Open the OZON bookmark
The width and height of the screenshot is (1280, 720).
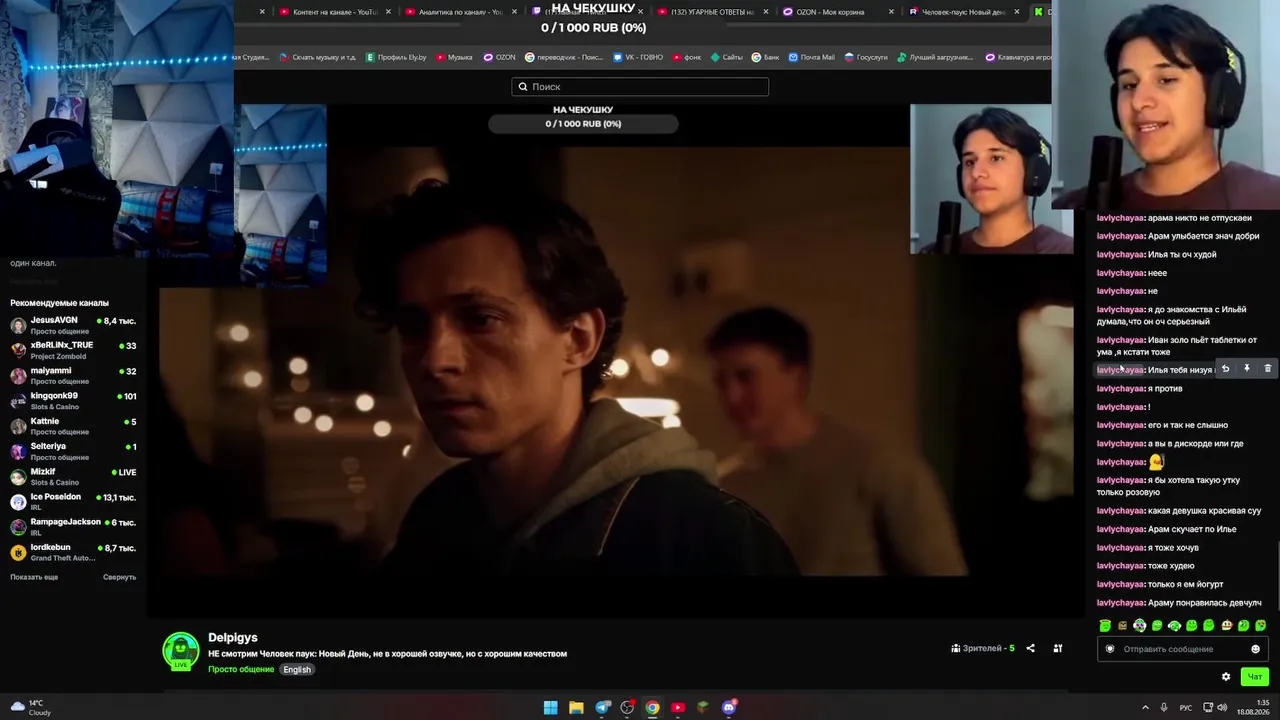point(499,57)
